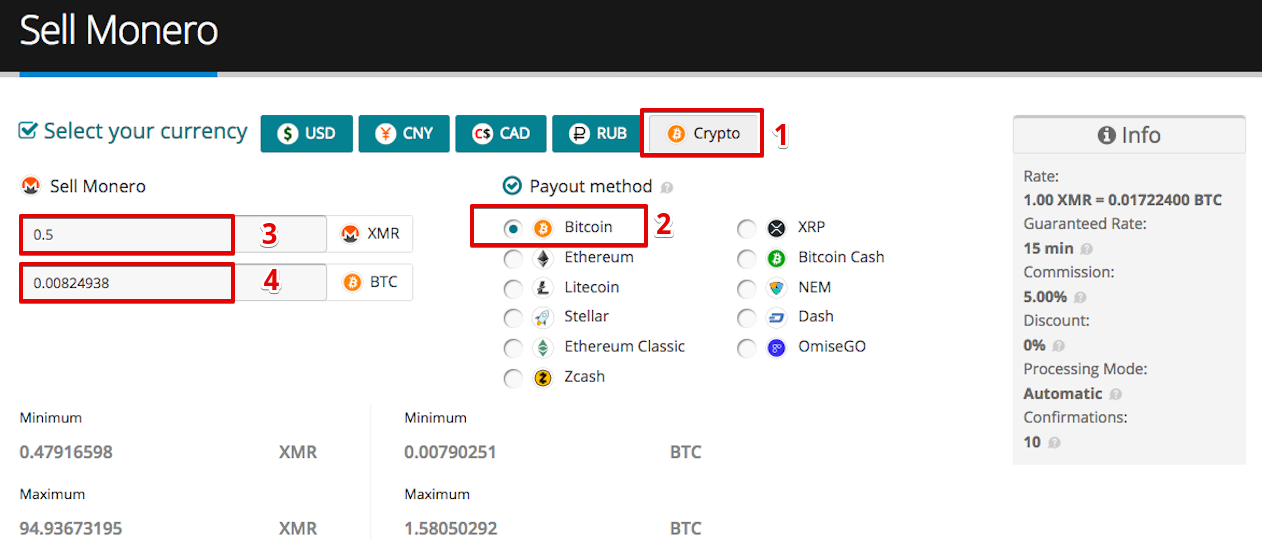Select the RUB currency button
The image size is (1262, 551).
coord(598,133)
